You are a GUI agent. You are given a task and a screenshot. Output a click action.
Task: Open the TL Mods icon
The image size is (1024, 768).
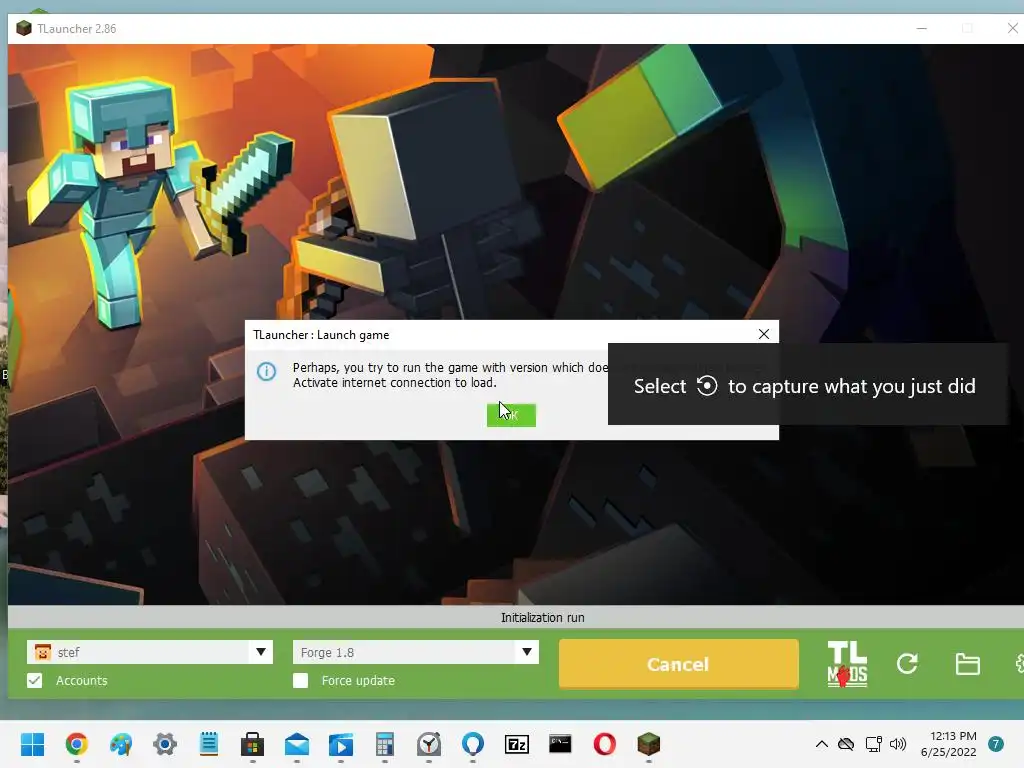[x=847, y=664]
